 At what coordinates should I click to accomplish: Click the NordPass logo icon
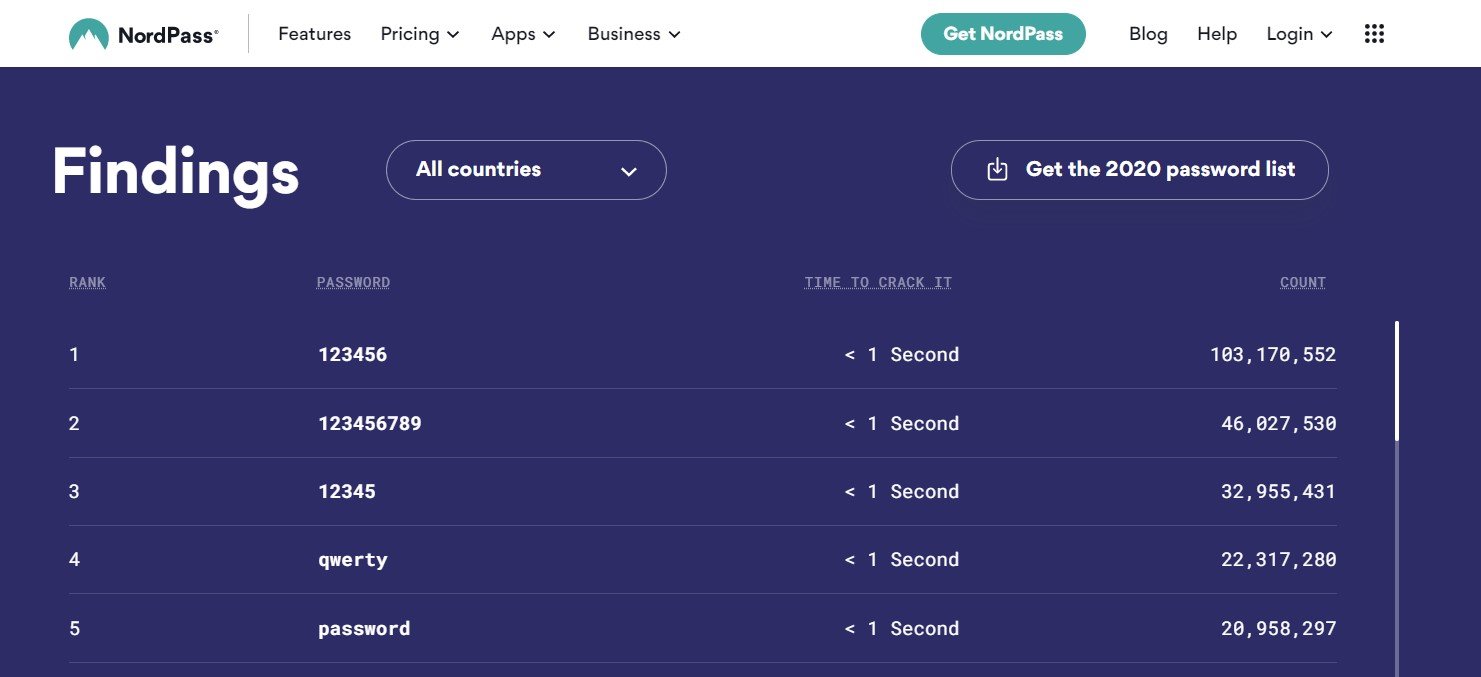tap(88, 35)
